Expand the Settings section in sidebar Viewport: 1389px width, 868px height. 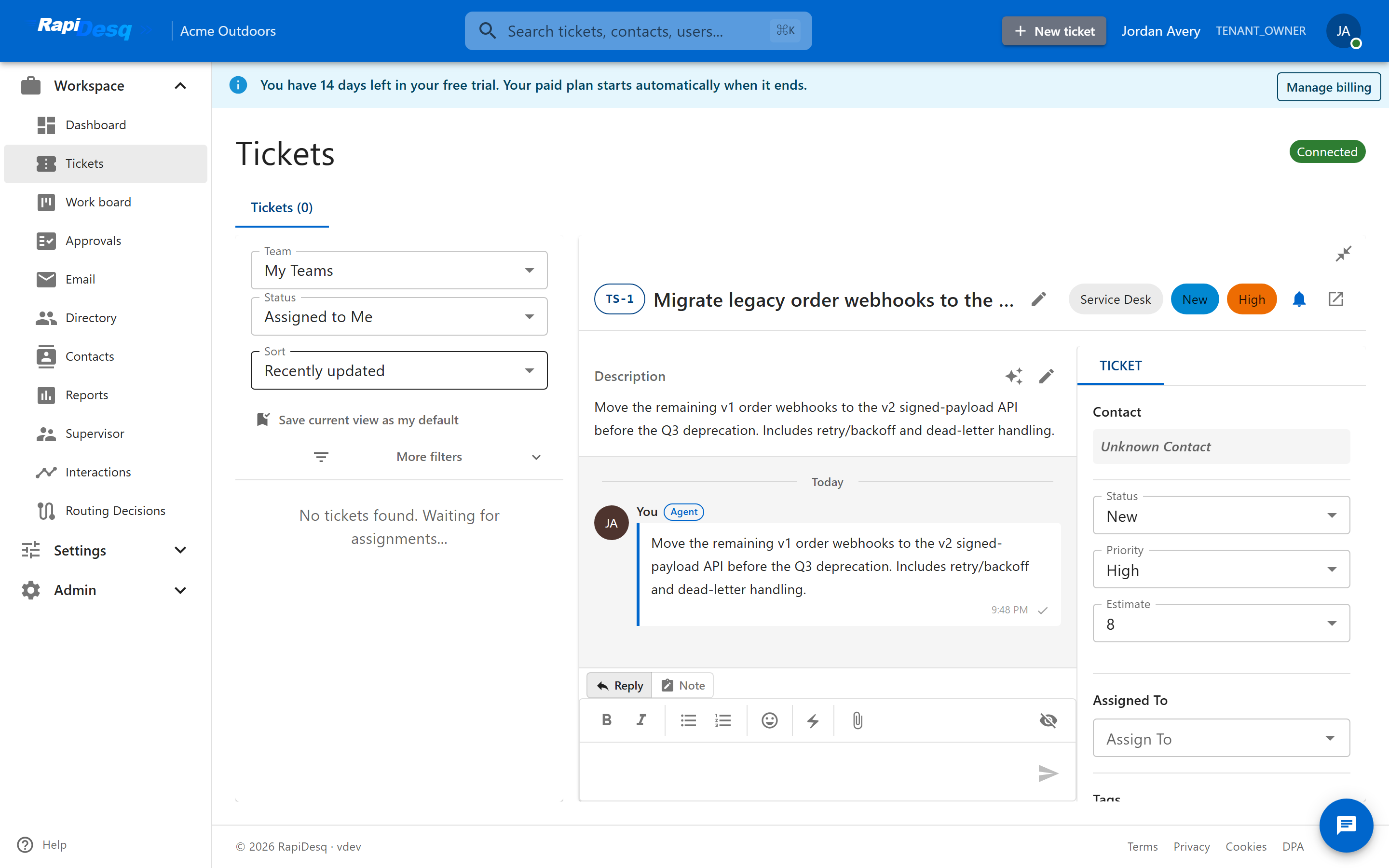pos(106,551)
